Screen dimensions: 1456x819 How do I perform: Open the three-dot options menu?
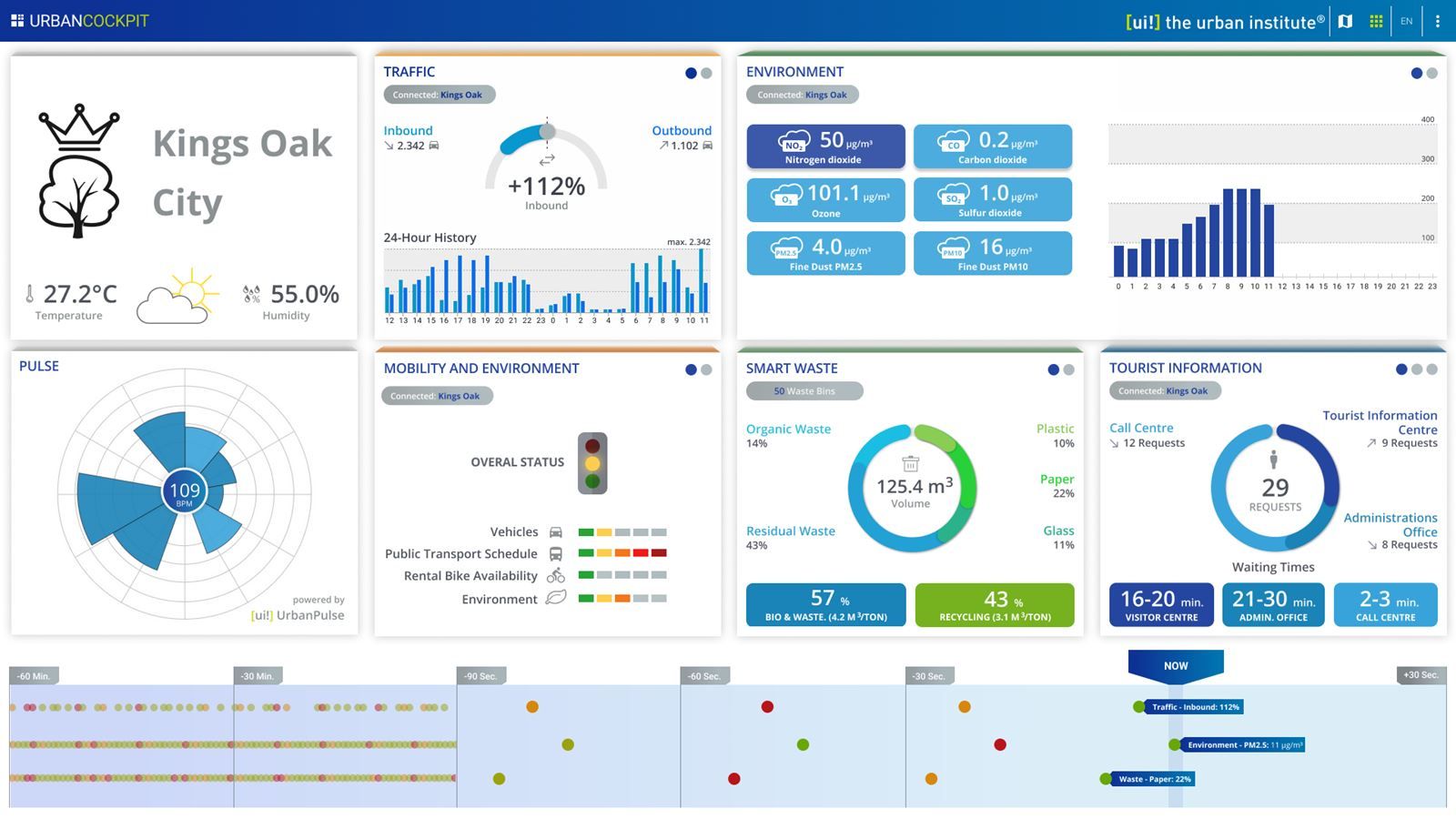point(1438,21)
